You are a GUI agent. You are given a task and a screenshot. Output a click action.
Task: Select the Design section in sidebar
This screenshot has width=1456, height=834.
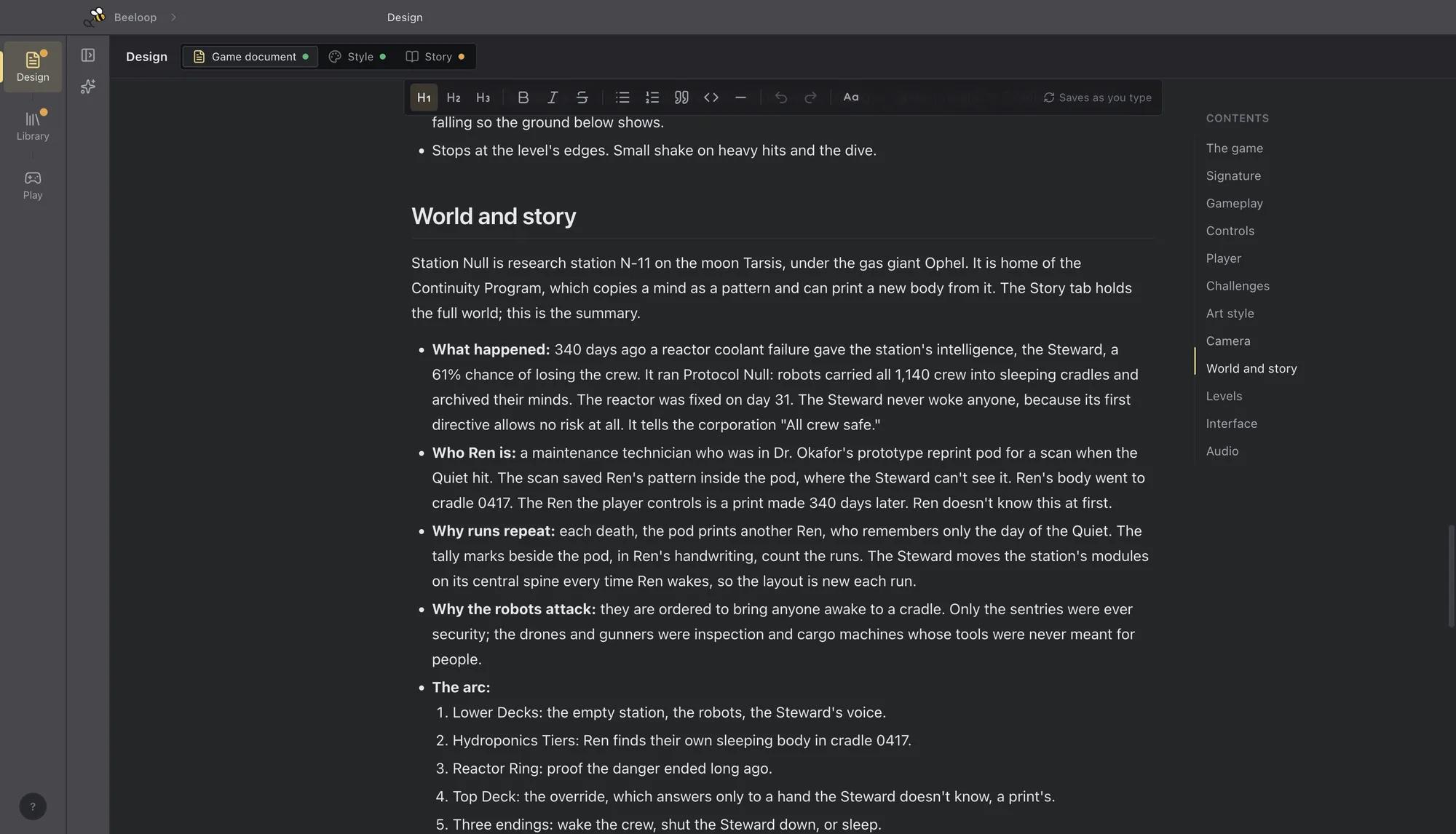click(x=33, y=67)
